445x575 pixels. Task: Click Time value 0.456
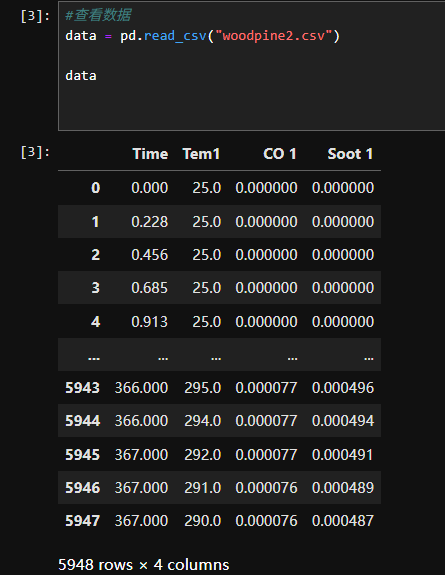[x=150, y=255]
